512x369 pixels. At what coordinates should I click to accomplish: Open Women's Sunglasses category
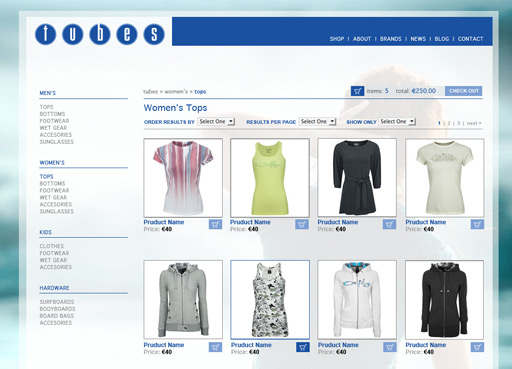click(x=57, y=212)
